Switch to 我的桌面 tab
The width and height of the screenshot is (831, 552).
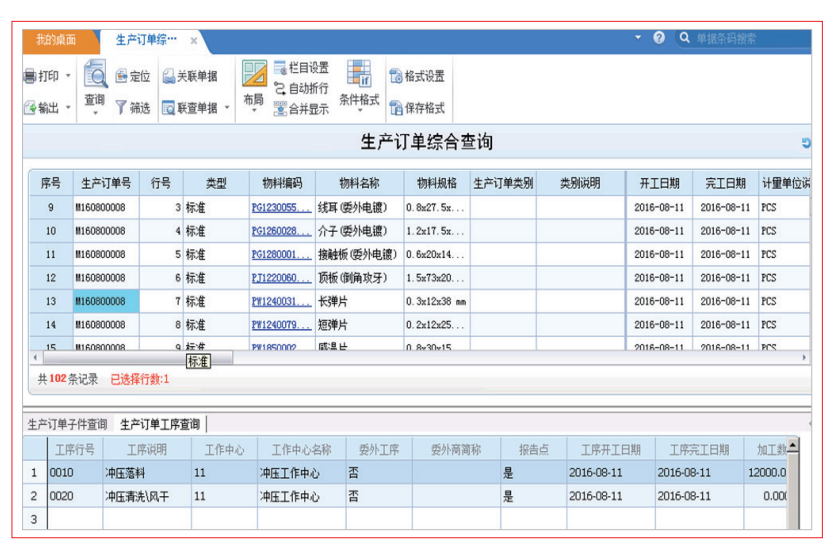(x=56, y=40)
